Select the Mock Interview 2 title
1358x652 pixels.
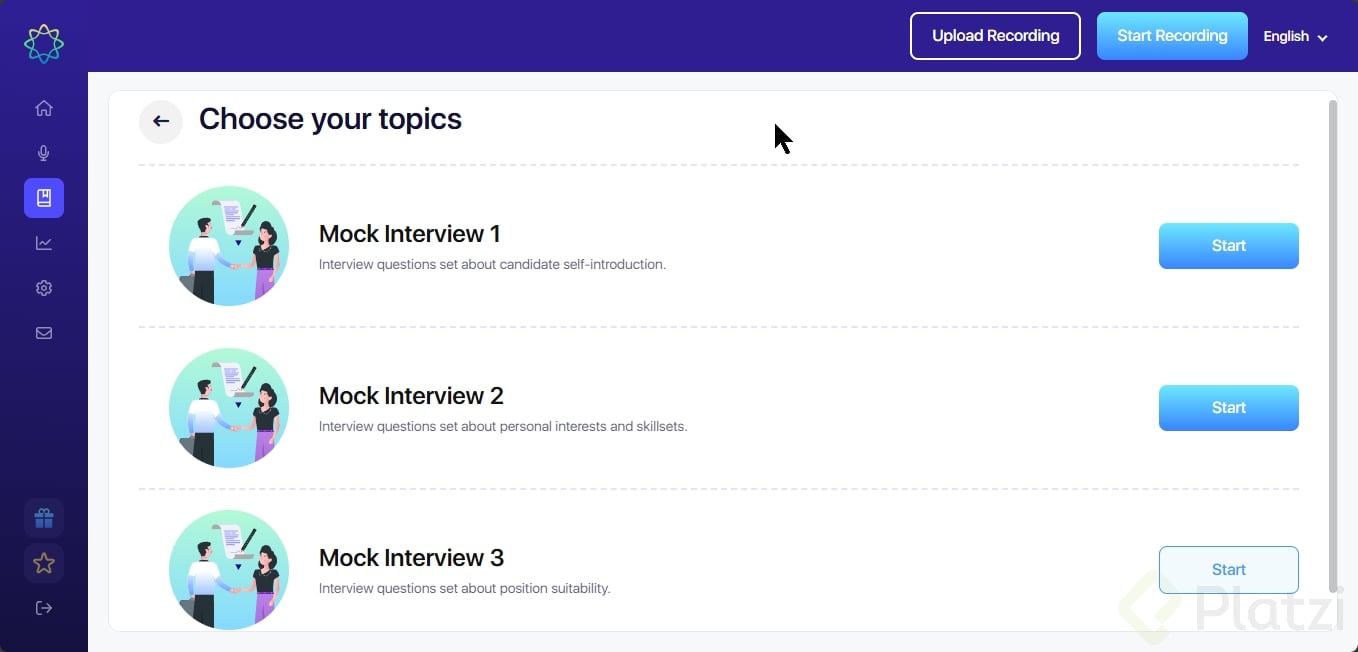coord(411,396)
